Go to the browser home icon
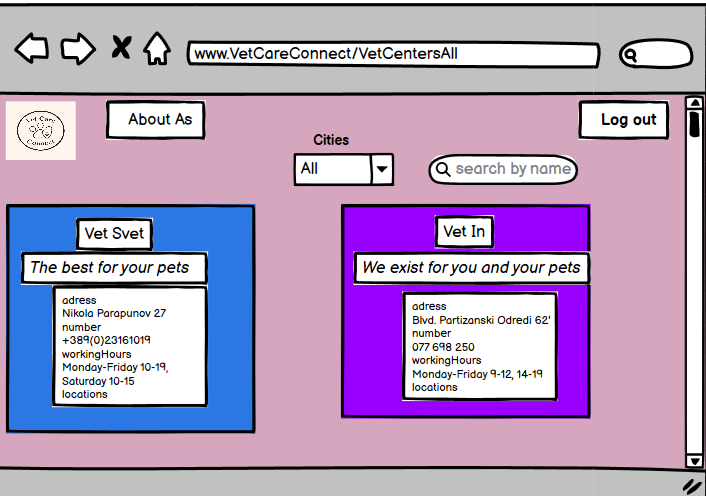 156,48
